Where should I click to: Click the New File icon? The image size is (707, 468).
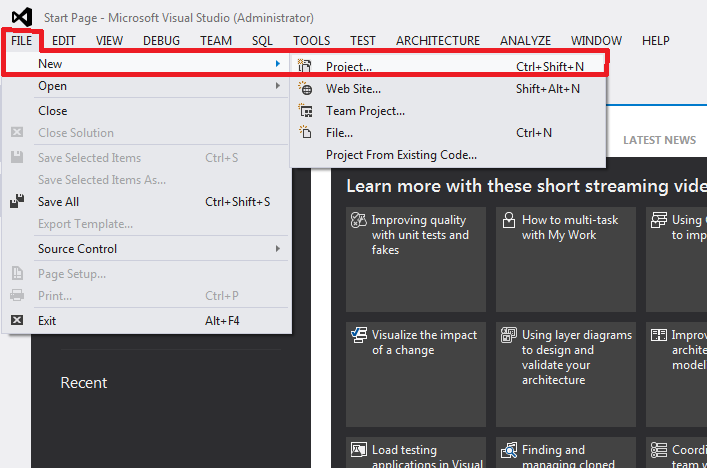[x=306, y=133]
